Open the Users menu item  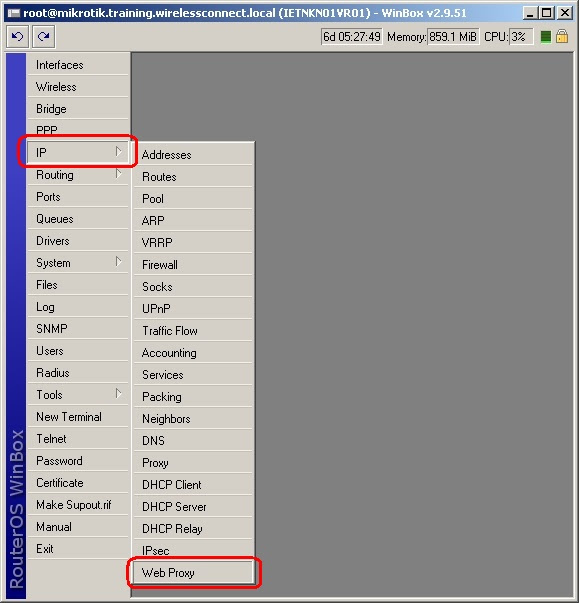pyautogui.click(x=78, y=351)
